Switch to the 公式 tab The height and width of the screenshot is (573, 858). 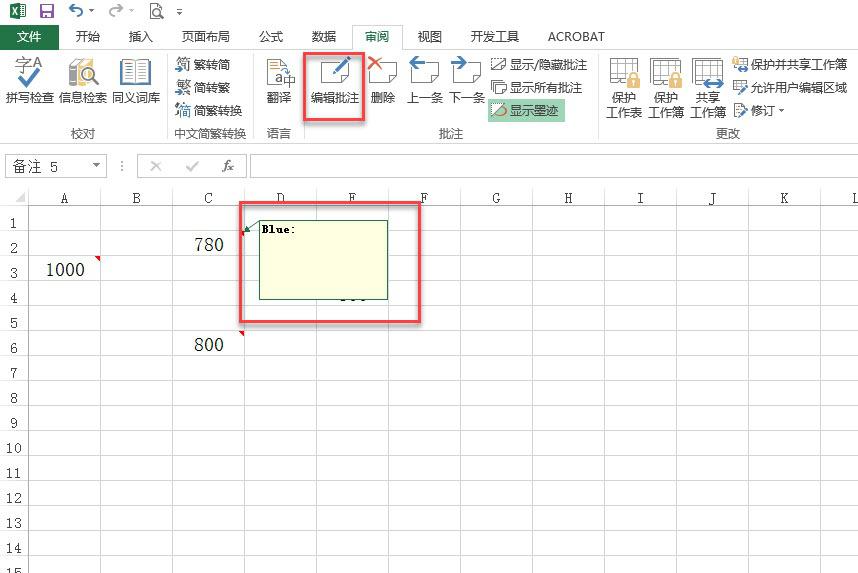coord(271,37)
